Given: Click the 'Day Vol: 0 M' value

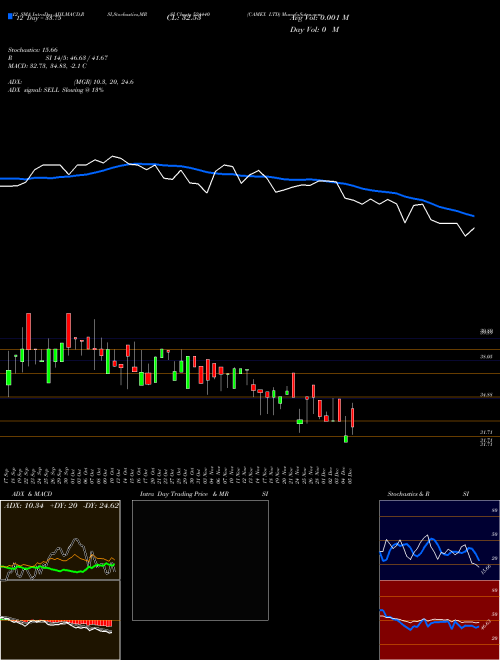Looking at the screenshot, I should click(314, 29).
